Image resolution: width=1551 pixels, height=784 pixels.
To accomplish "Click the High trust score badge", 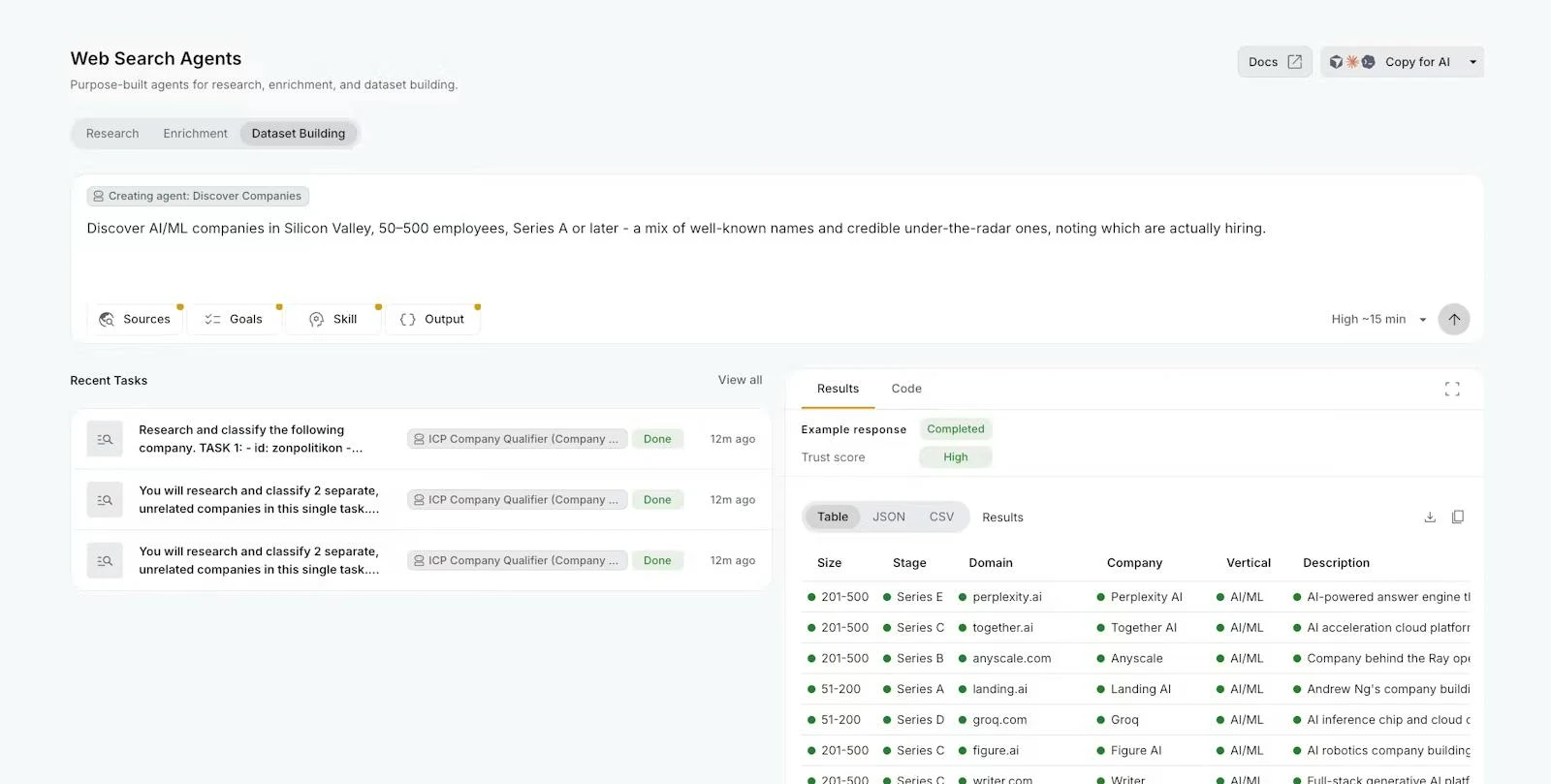I will 956,457.
